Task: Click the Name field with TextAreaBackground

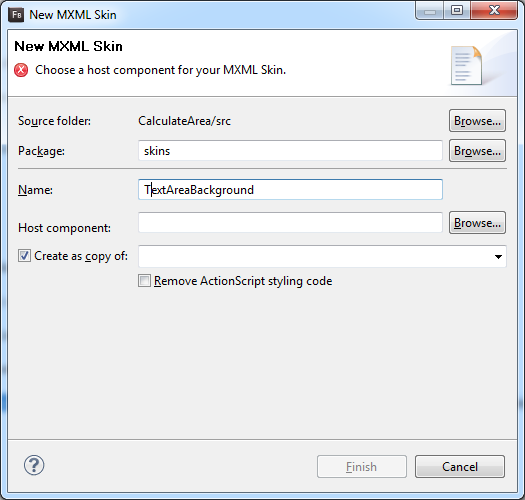Action: [290, 190]
